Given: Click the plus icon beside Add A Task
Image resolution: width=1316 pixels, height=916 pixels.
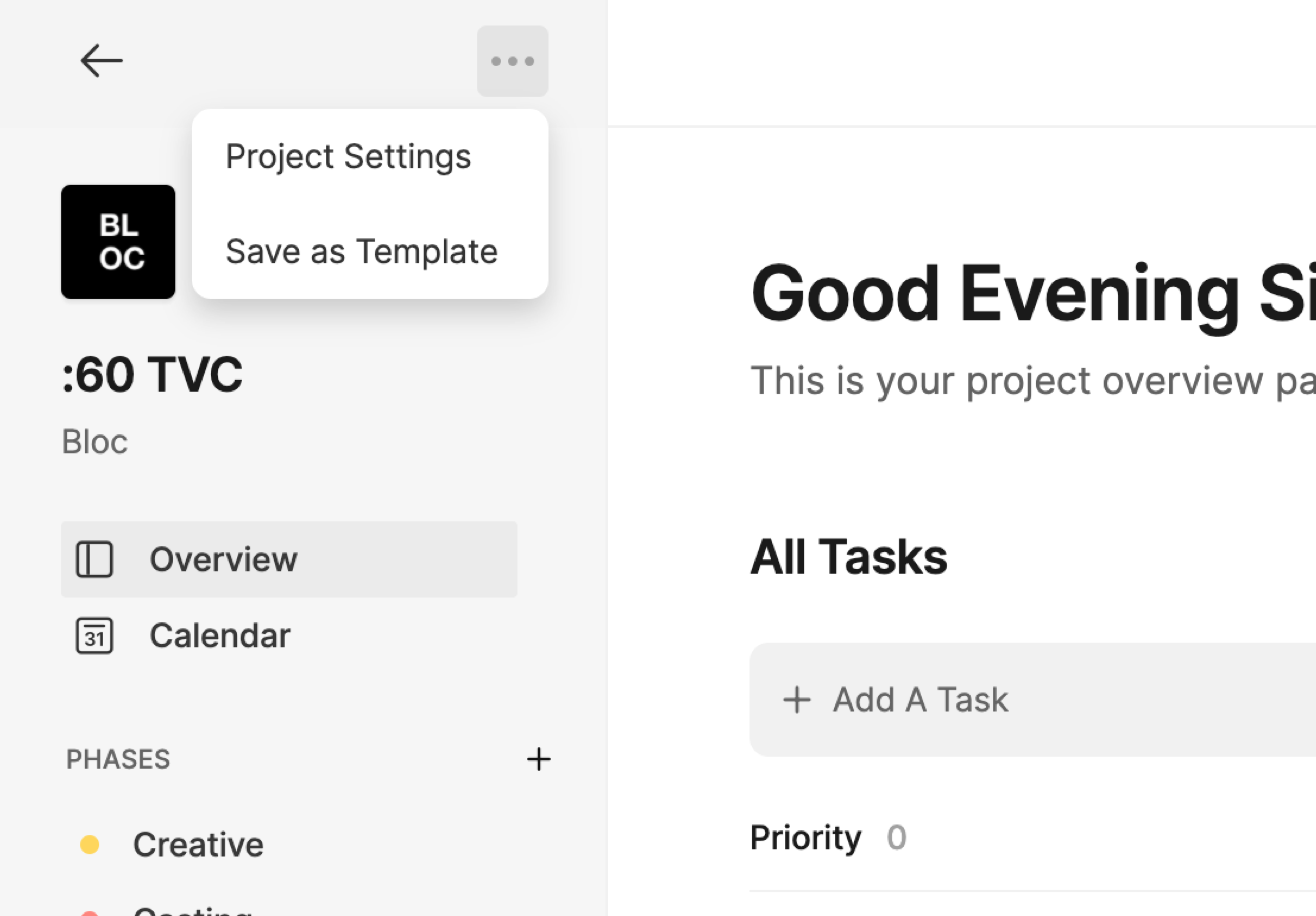Looking at the screenshot, I should pos(796,700).
